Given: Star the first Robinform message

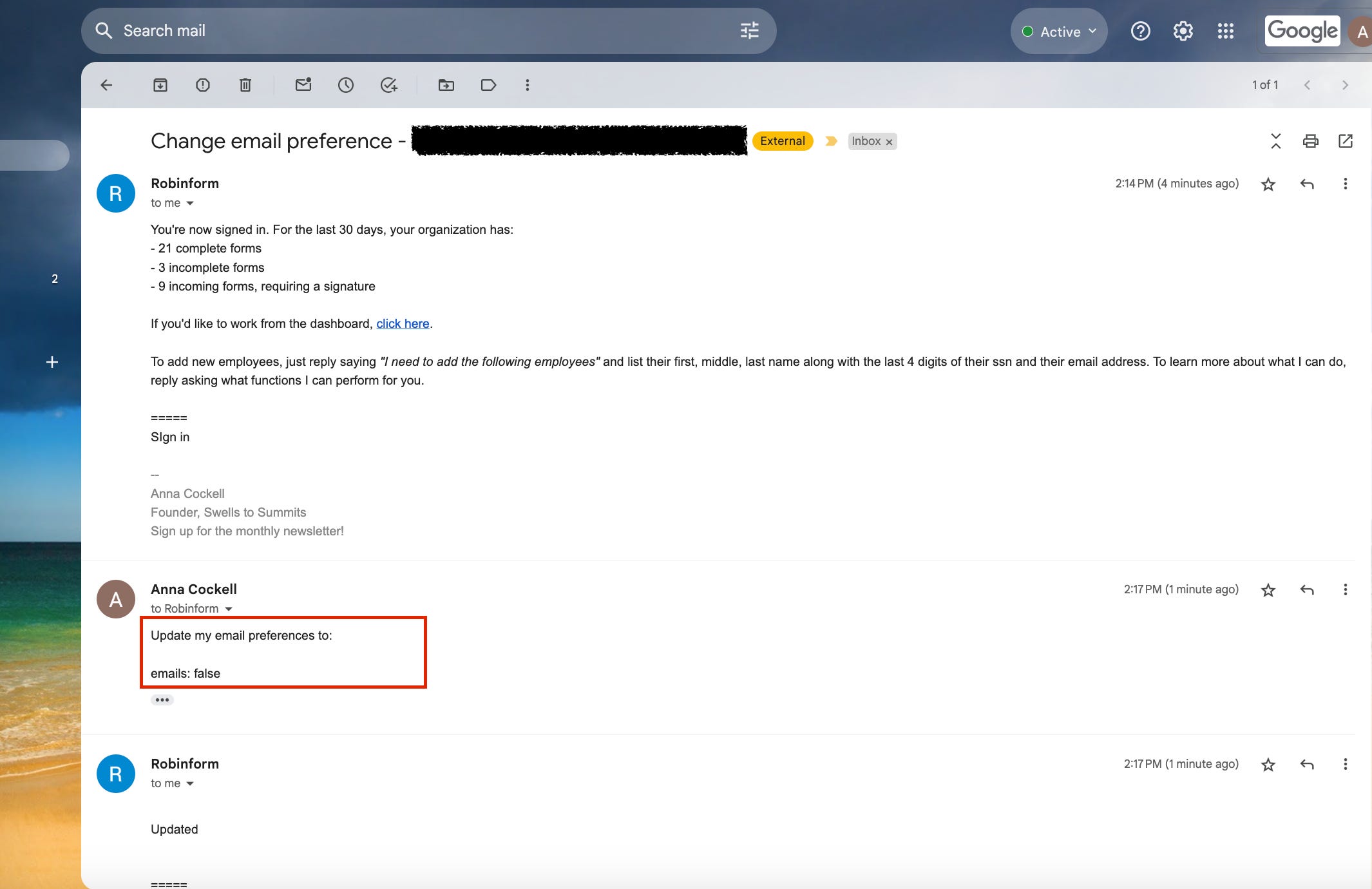Looking at the screenshot, I should click(1268, 184).
